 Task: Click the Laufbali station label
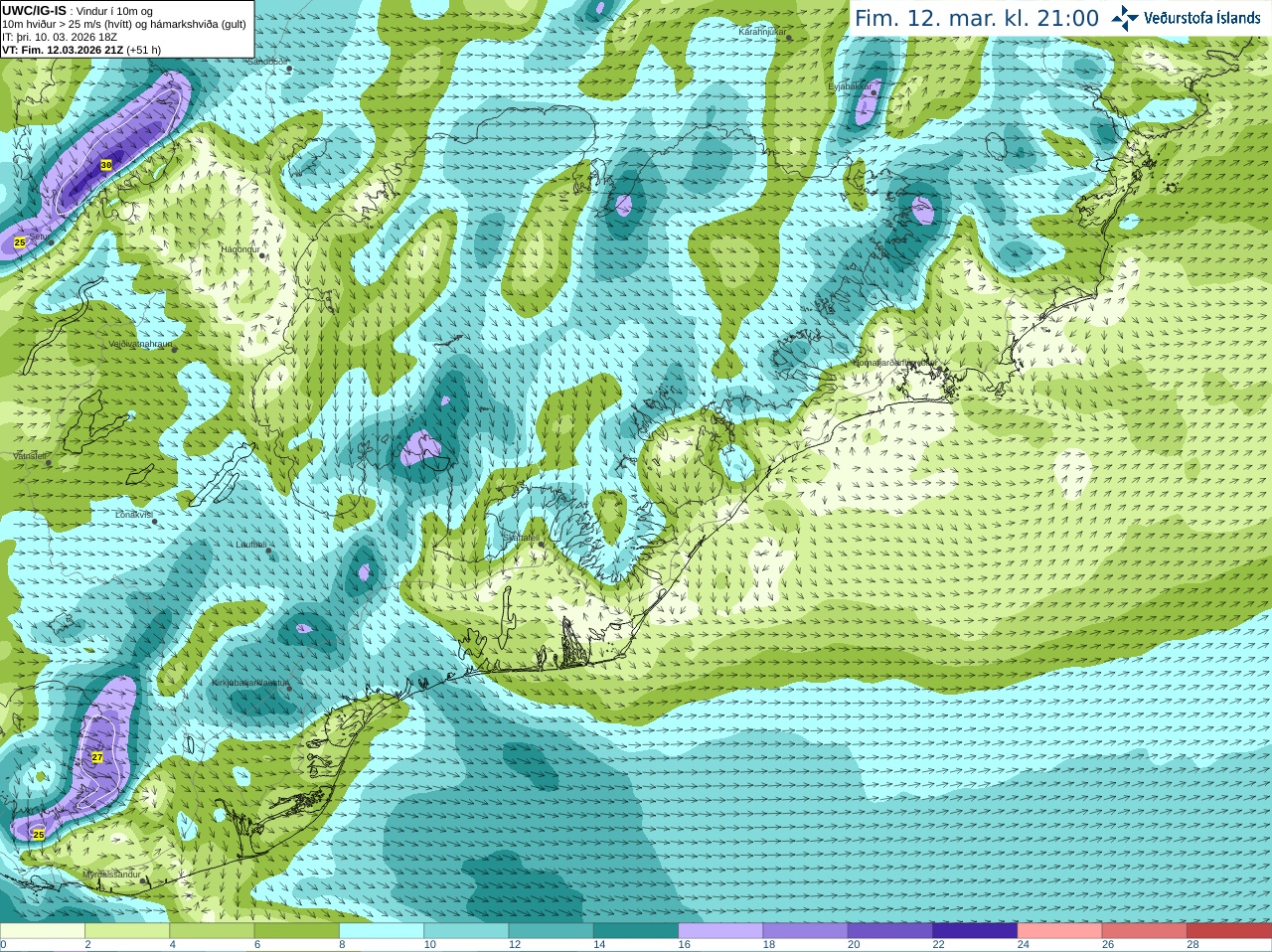(250, 545)
